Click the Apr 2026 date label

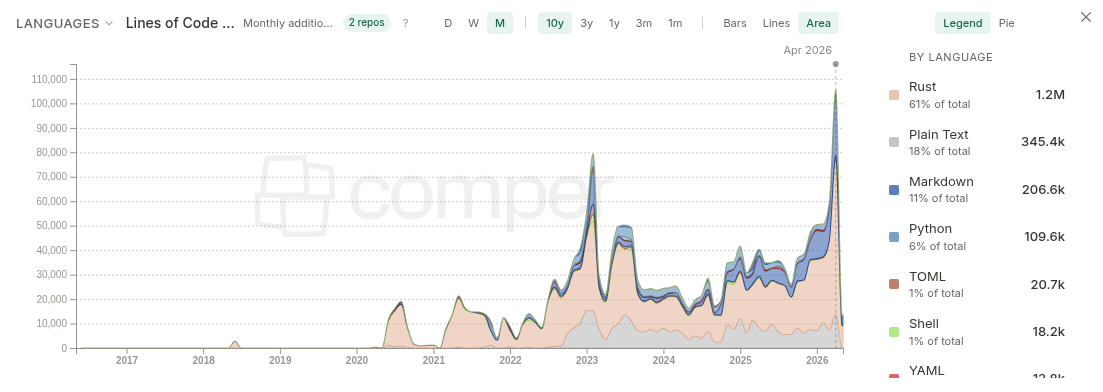click(x=808, y=50)
